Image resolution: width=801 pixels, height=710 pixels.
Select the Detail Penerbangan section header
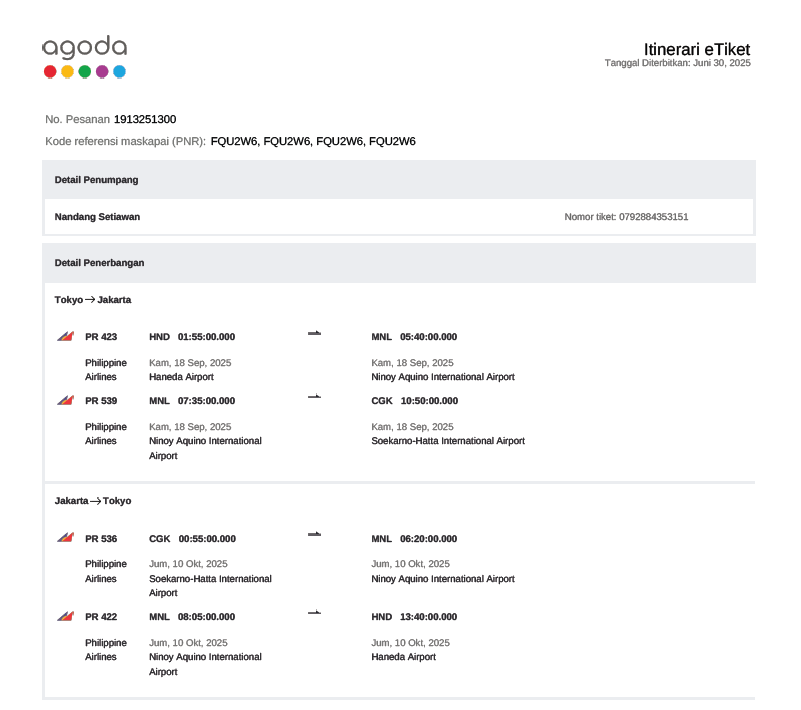click(100, 263)
